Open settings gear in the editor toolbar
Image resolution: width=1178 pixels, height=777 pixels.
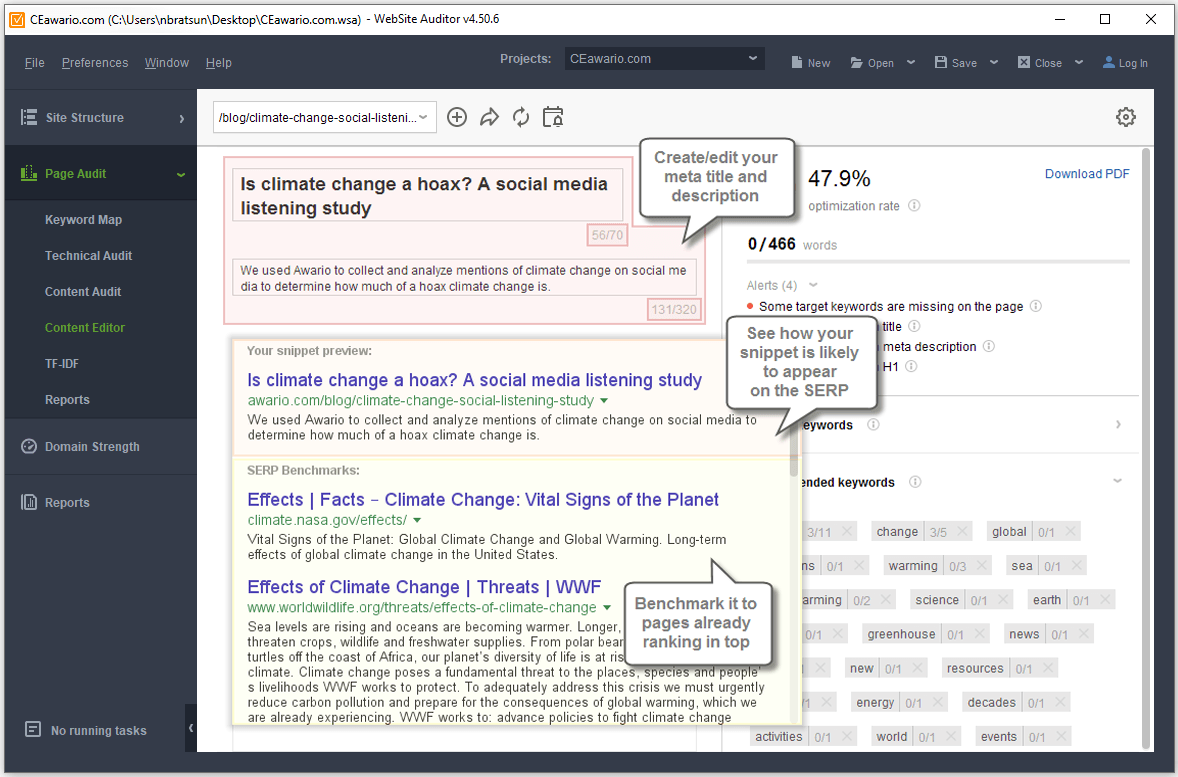[1126, 117]
